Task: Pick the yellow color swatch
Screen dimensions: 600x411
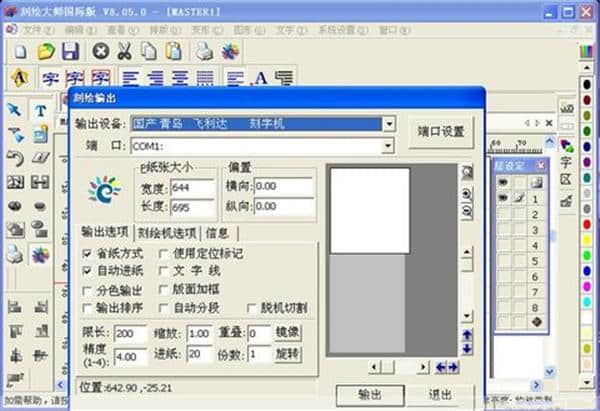Action: pos(587,240)
